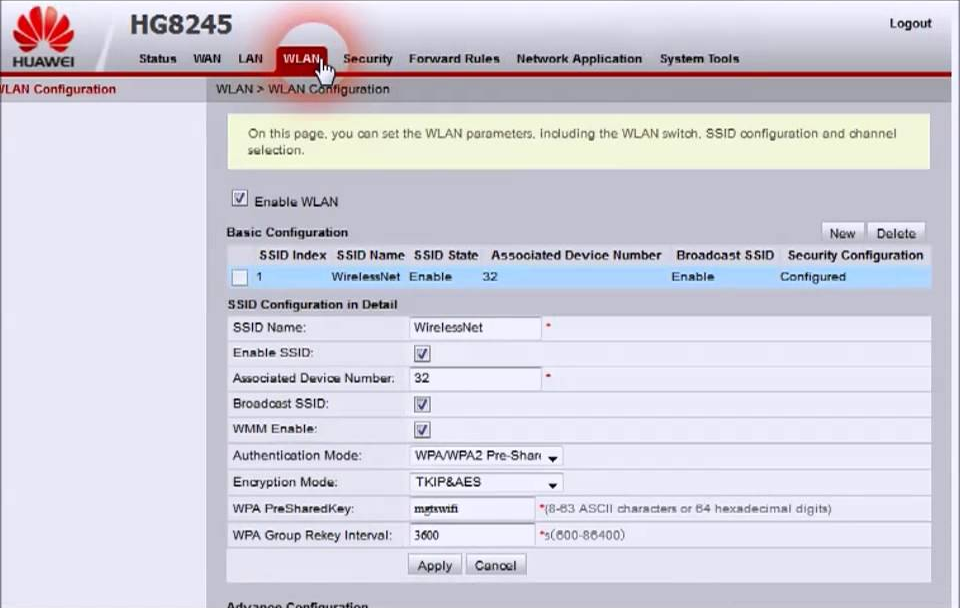This screenshot has width=960, height=608.
Task: Click the Broadcast SSID column header
Action: click(x=725, y=255)
